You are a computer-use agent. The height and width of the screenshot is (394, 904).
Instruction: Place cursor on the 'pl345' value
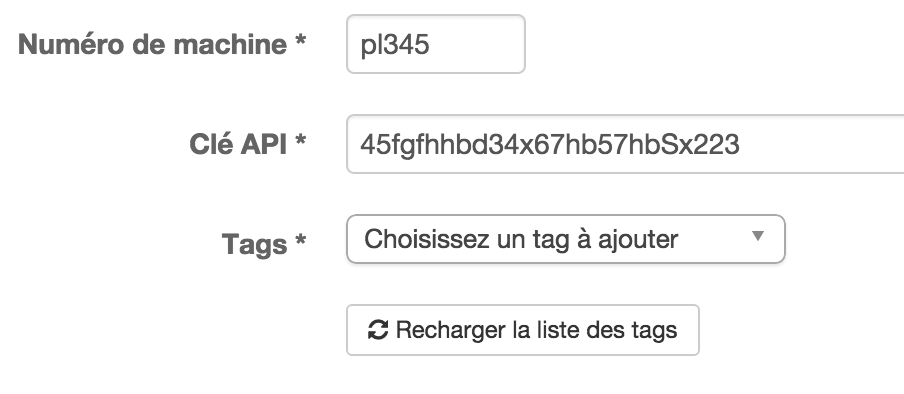point(395,45)
